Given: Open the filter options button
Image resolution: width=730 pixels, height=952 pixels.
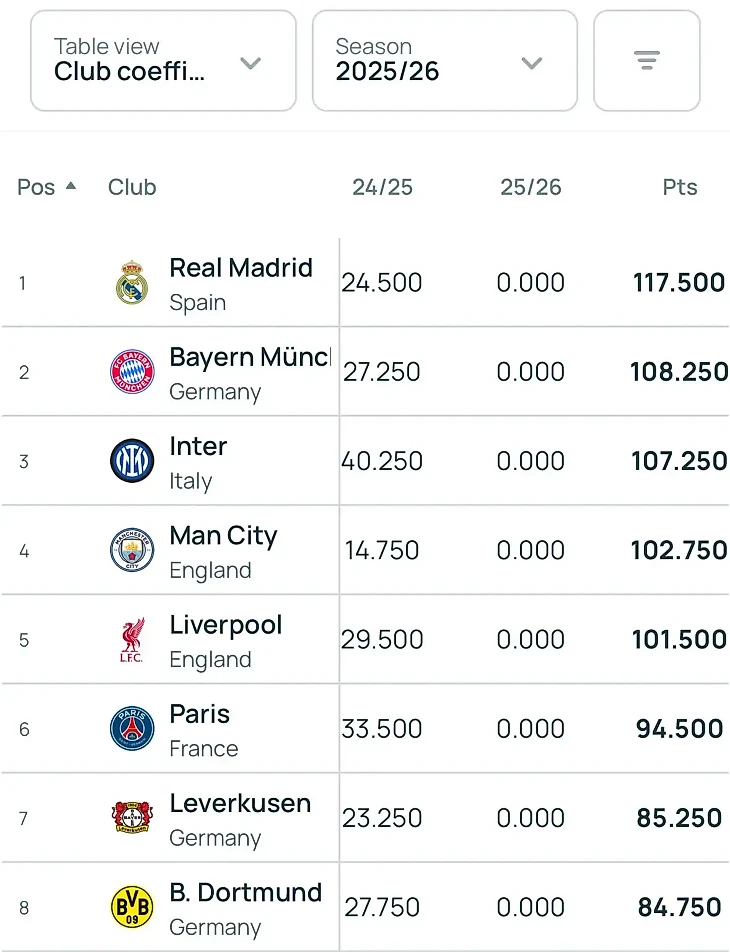Looking at the screenshot, I should [647, 61].
